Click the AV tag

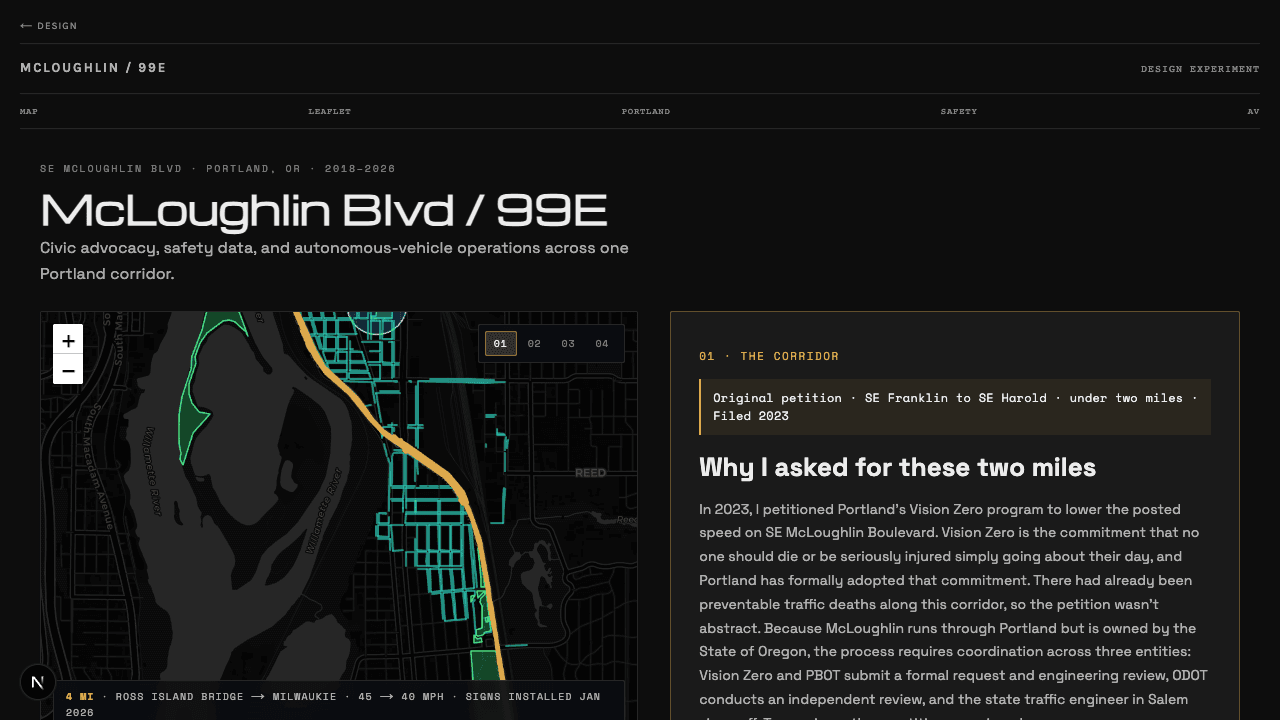(x=1253, y=111)
